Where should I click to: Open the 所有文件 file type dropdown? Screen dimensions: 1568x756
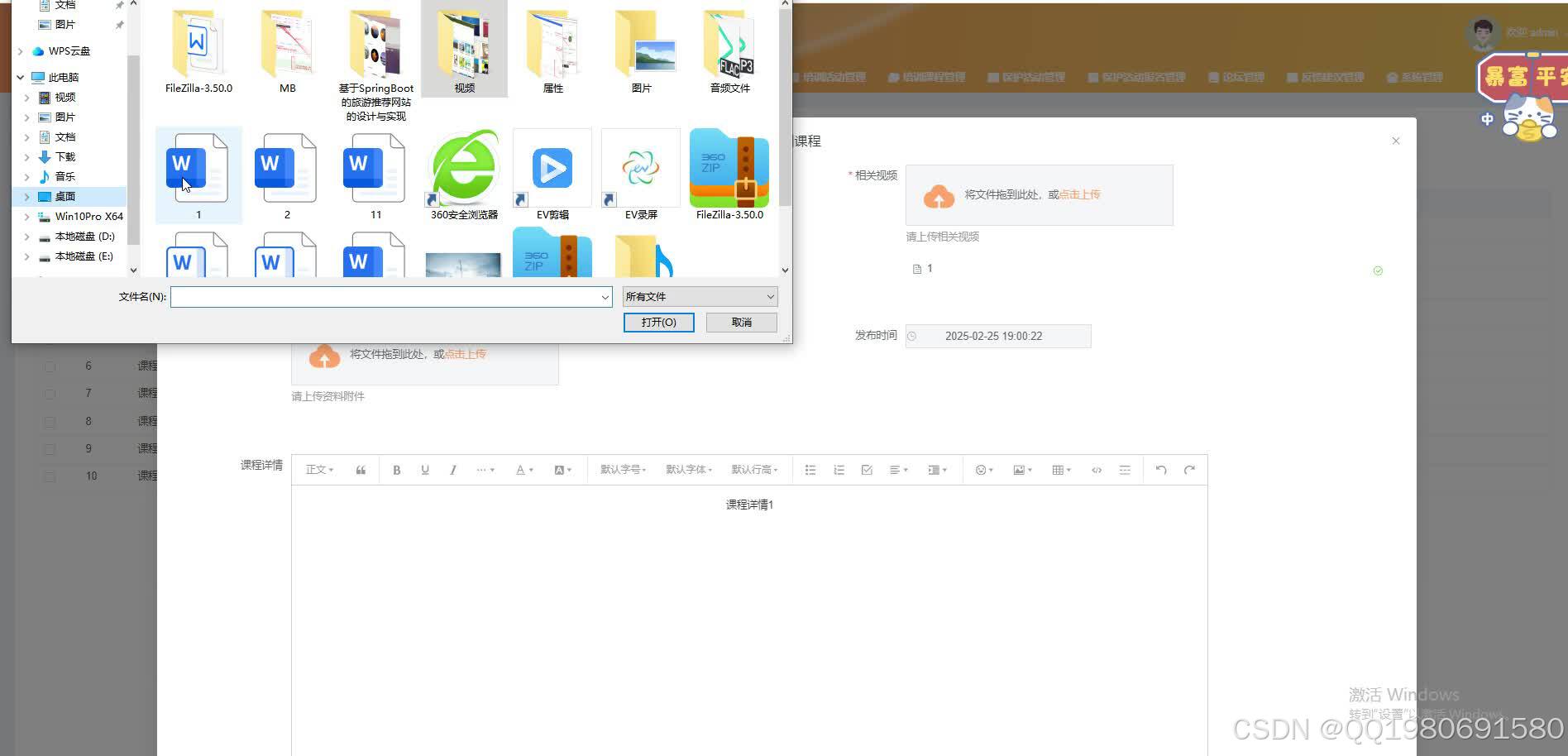[x=699, y=296]
